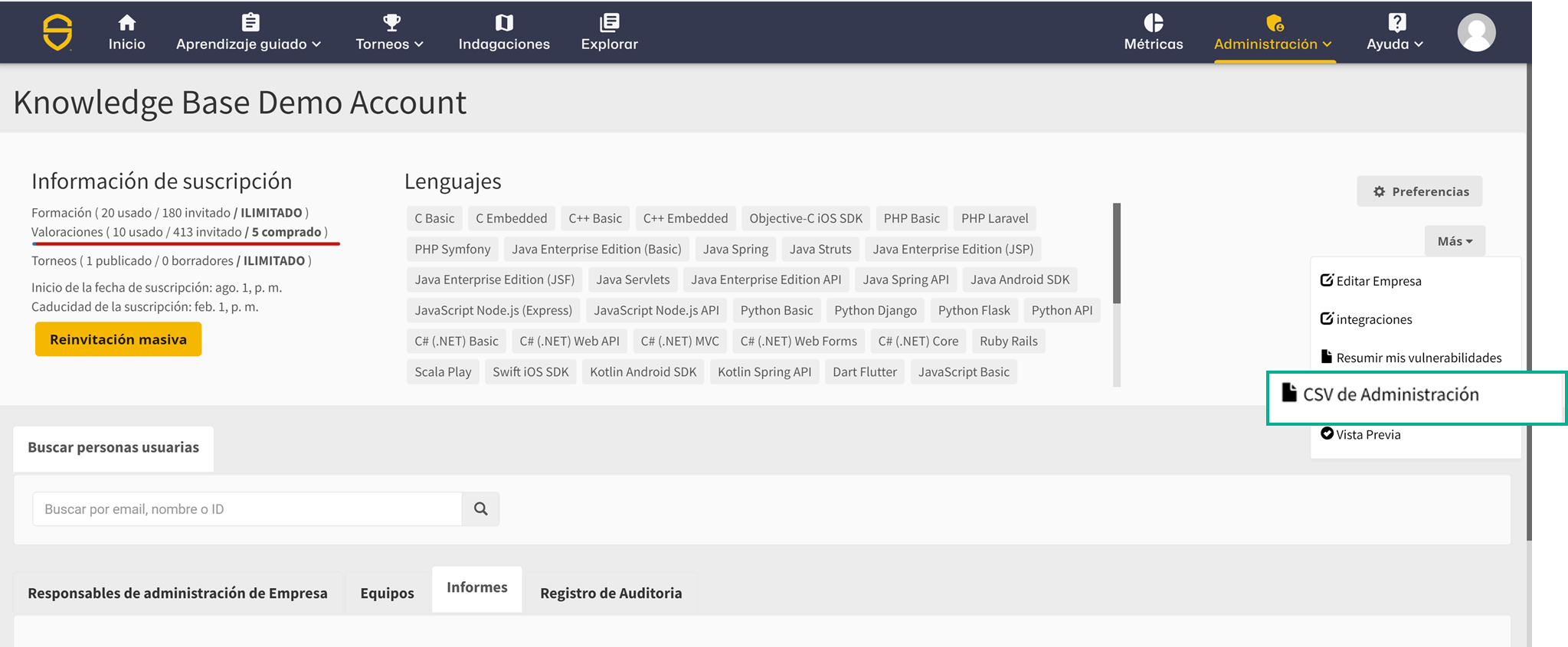The image size is (1568, 647).
Task: Open the Explorar library icon
Action: 610,22
